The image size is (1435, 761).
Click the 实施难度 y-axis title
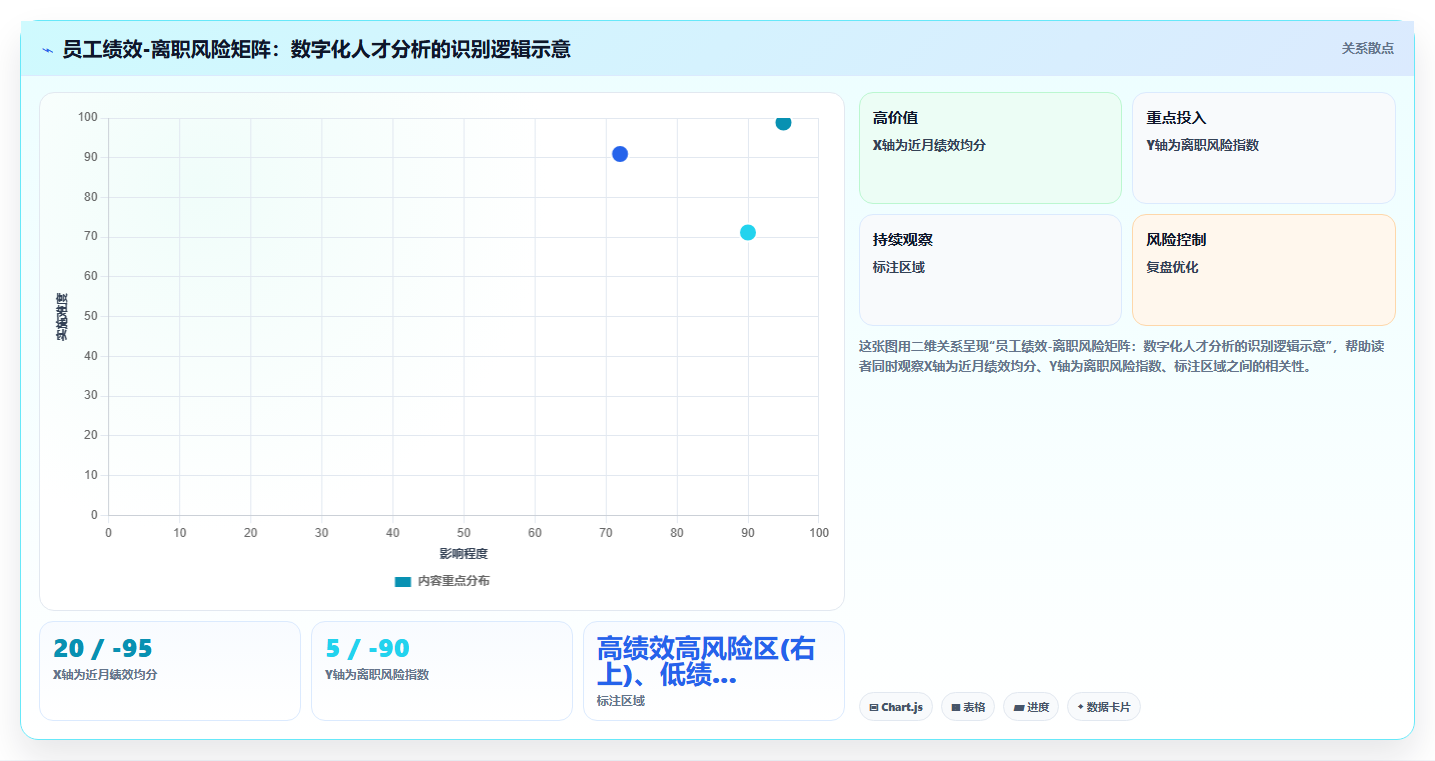coord(62,316)
